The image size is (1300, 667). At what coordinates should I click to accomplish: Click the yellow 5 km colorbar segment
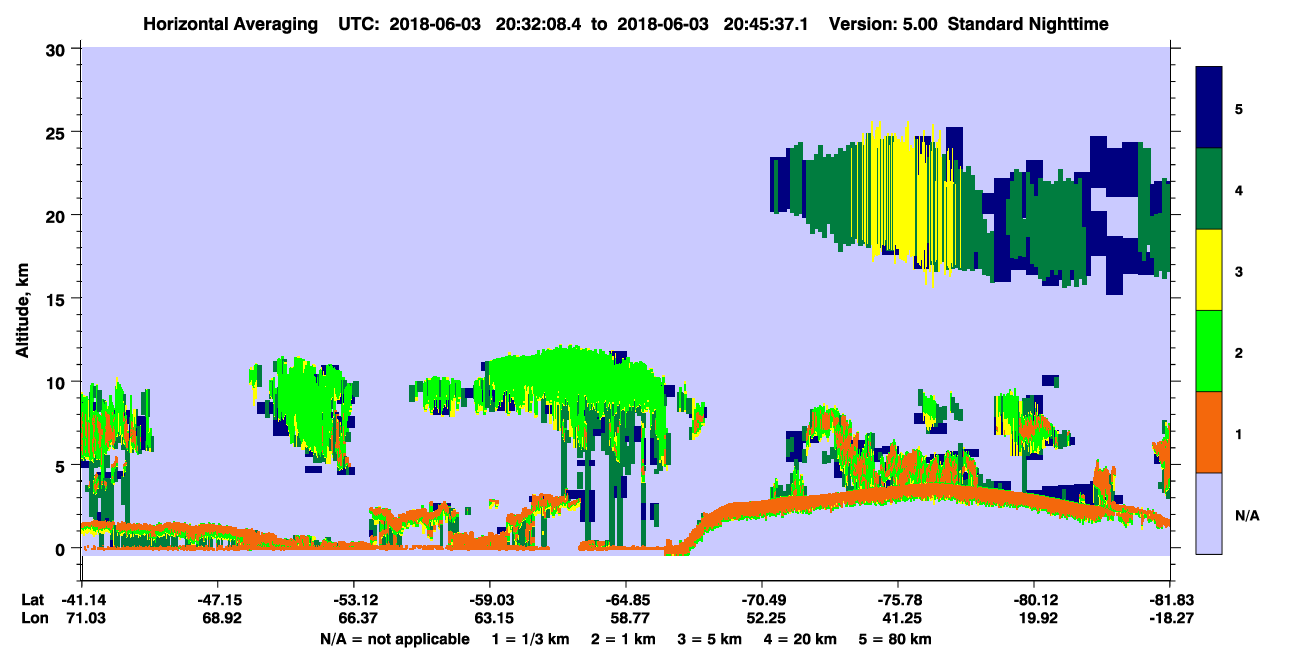[1209, 270]
